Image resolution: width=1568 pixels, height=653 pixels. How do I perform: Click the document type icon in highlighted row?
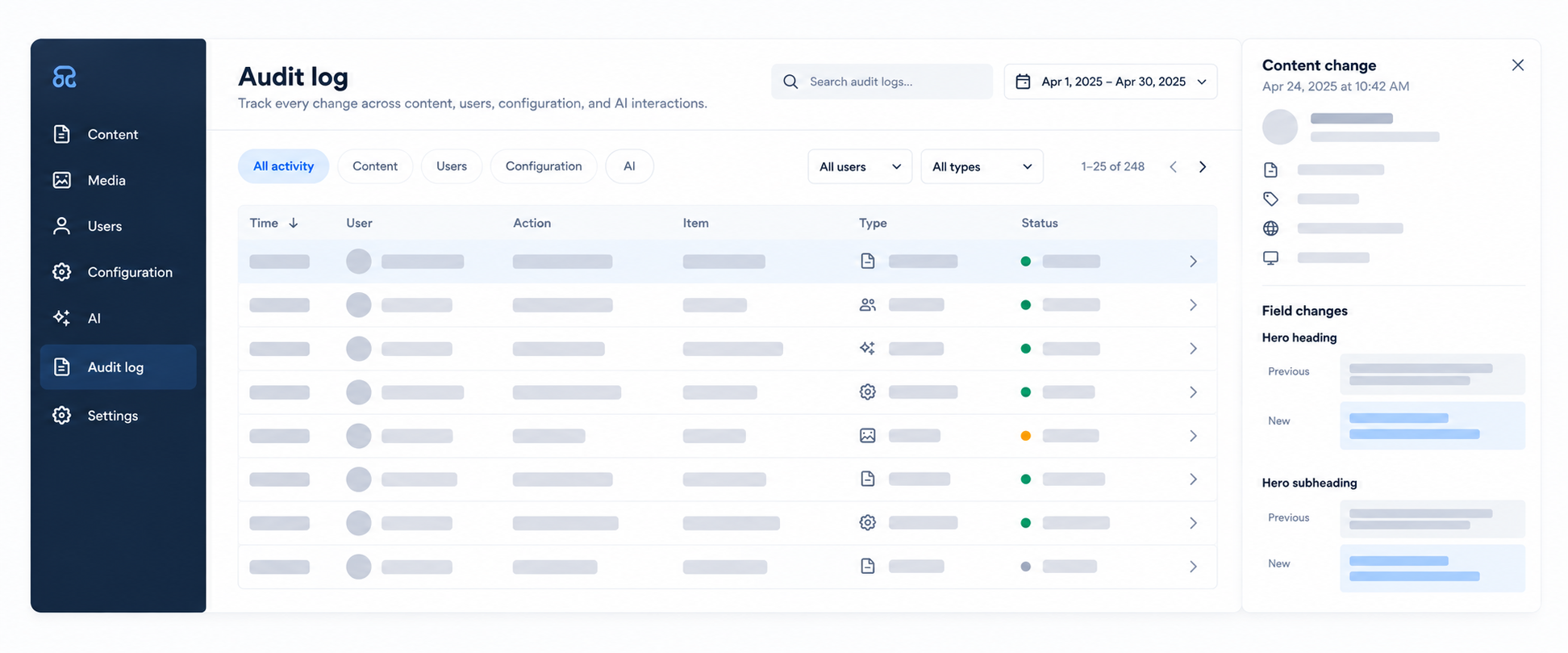point(867,261)
